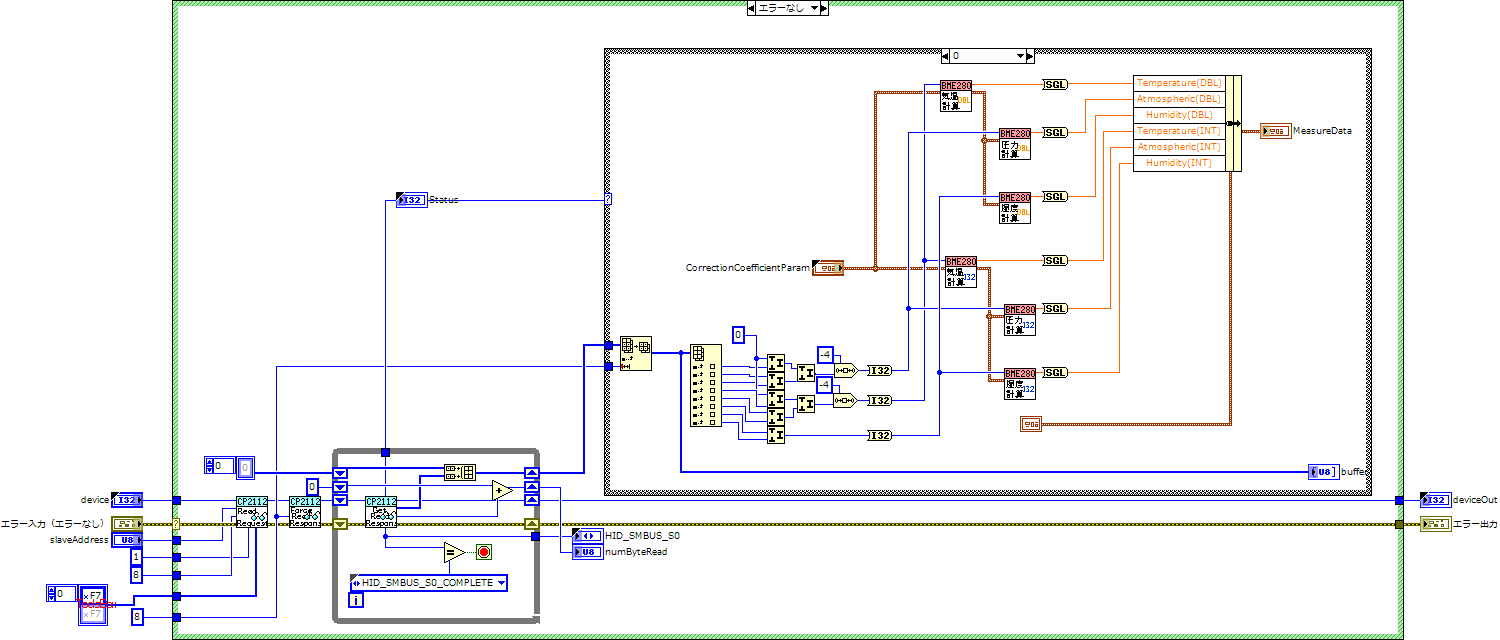The image size is (1500, 640).
Task: Select the BME280 temperature DBL calculation subVI
Action: coord(956,96)
